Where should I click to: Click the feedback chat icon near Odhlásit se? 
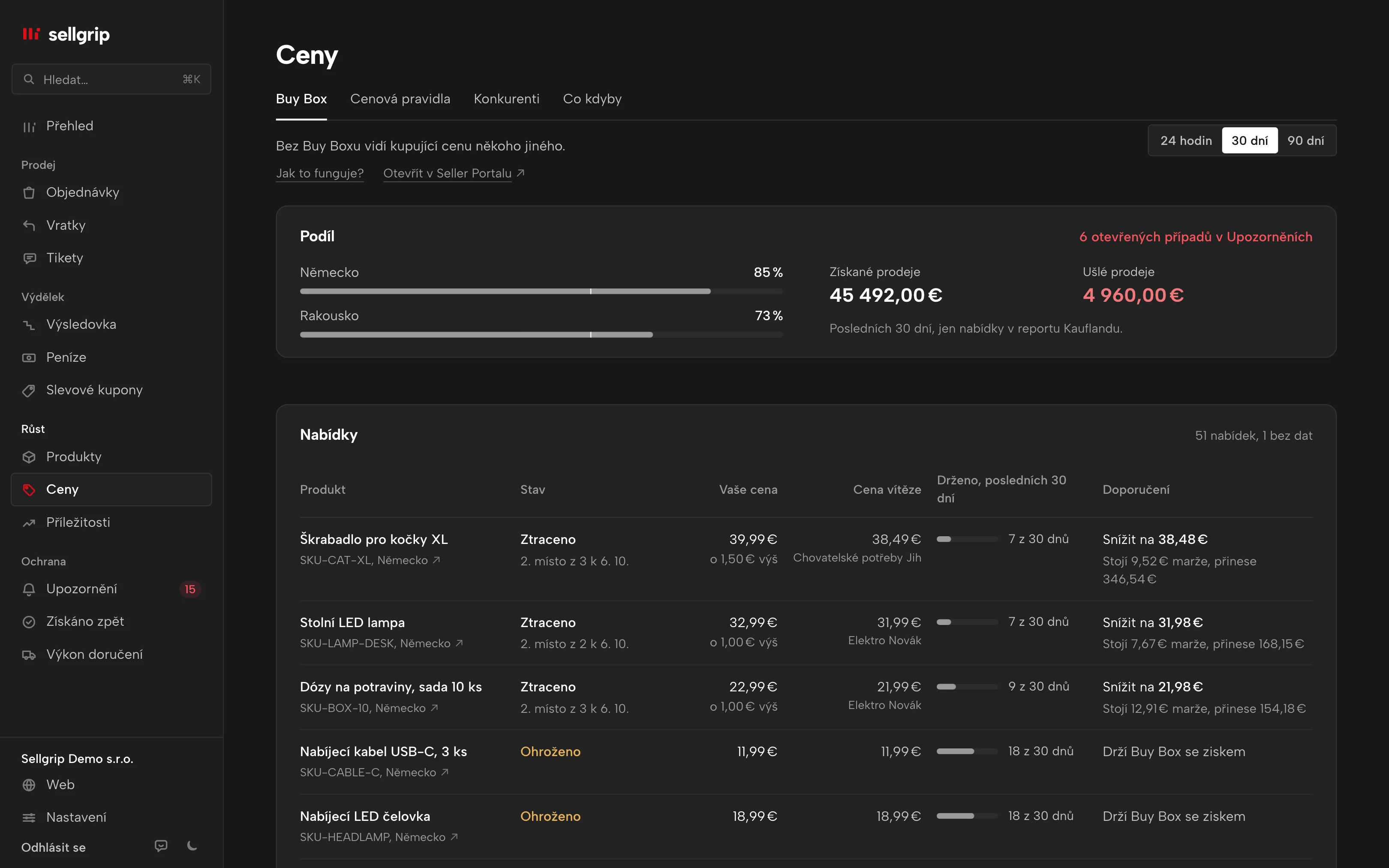coord(161,846)
